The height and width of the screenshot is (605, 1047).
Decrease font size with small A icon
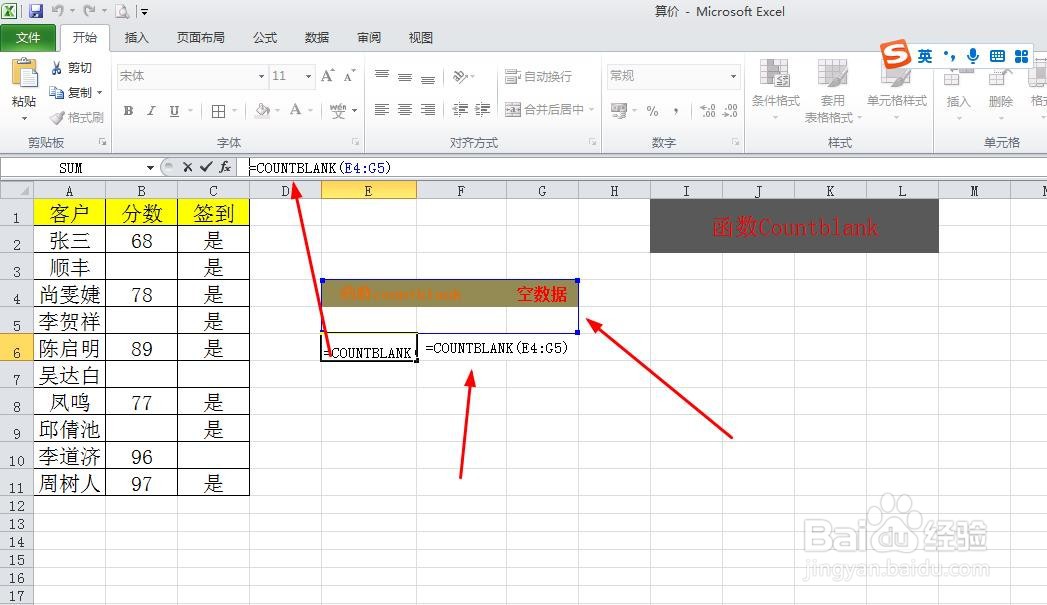click(x=349, y=75)
